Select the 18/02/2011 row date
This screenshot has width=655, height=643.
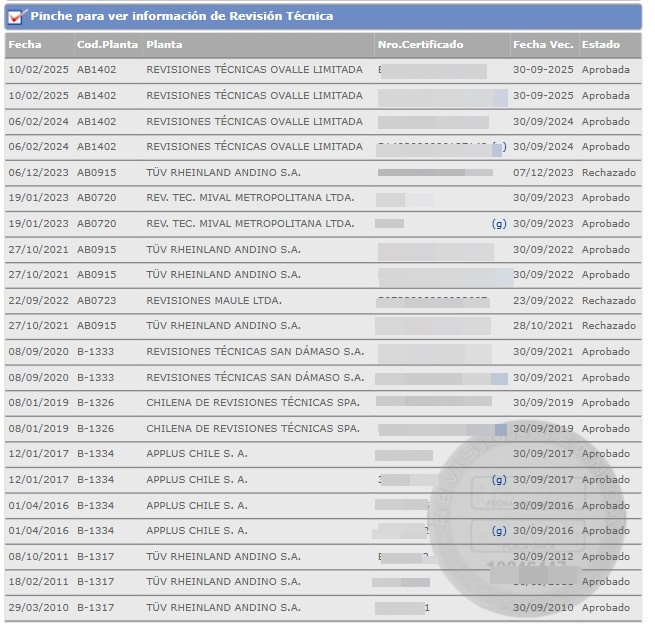[38, 582]
